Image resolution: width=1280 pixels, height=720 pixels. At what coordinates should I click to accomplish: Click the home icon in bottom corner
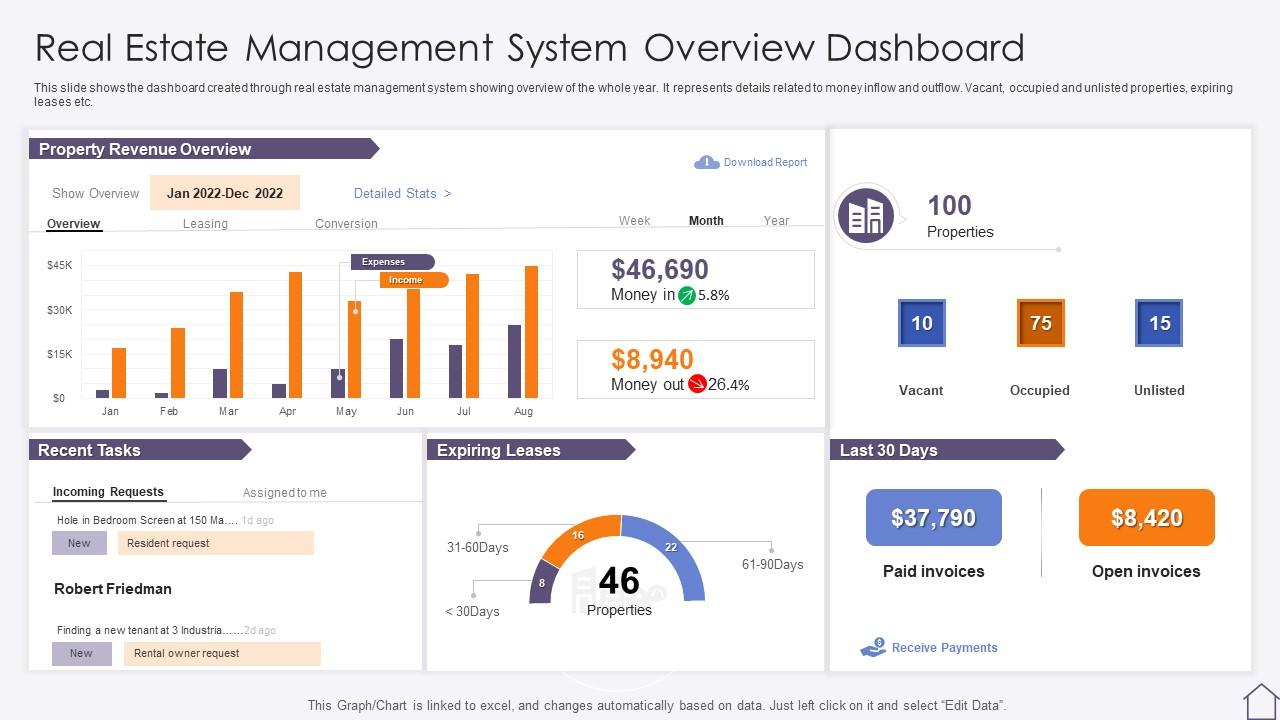tap(1260, 700)
